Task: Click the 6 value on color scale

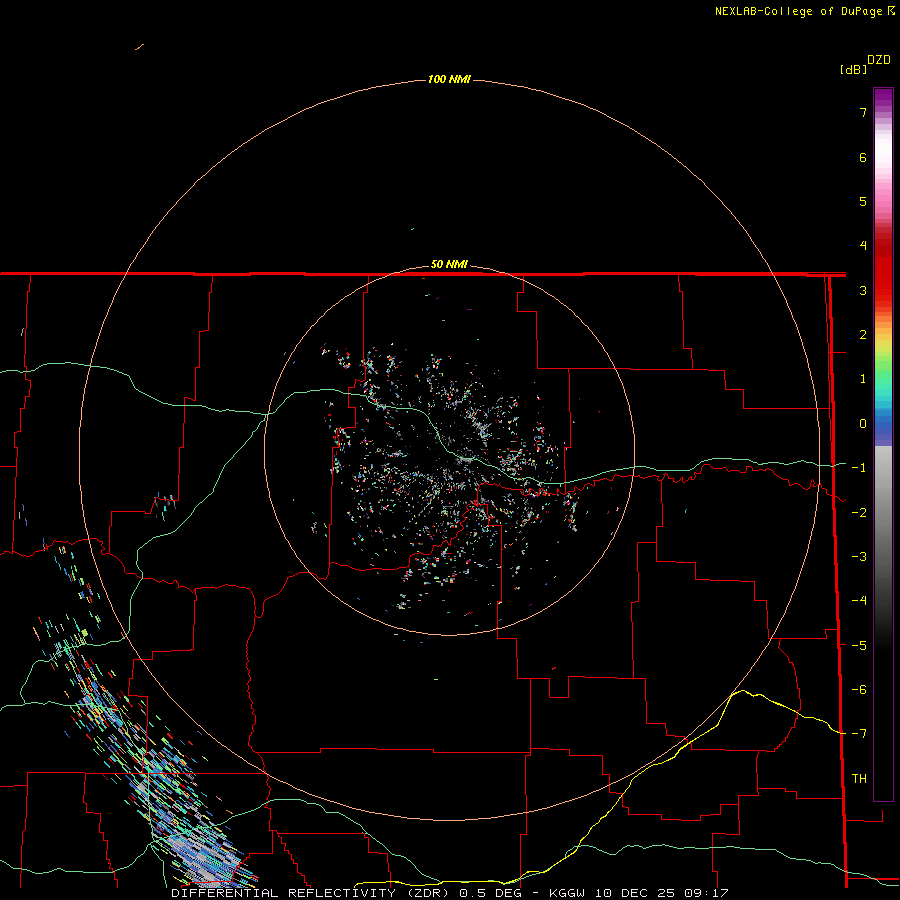Action: (863, 157)
